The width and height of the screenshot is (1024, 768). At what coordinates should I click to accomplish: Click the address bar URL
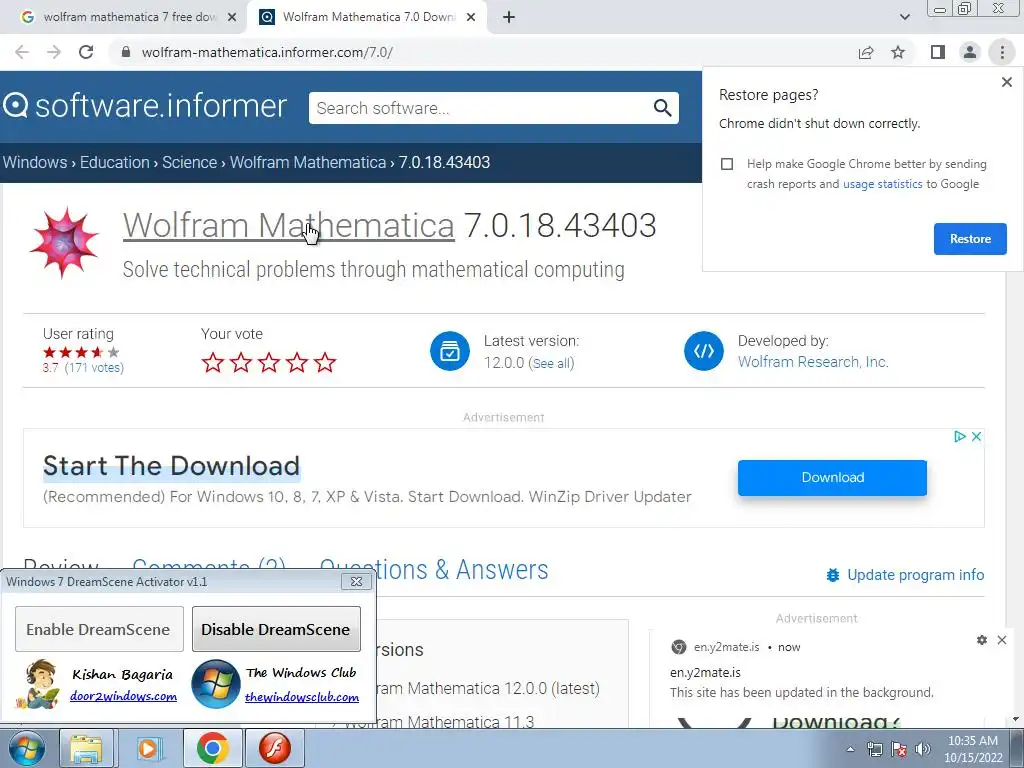pos(267,52)
